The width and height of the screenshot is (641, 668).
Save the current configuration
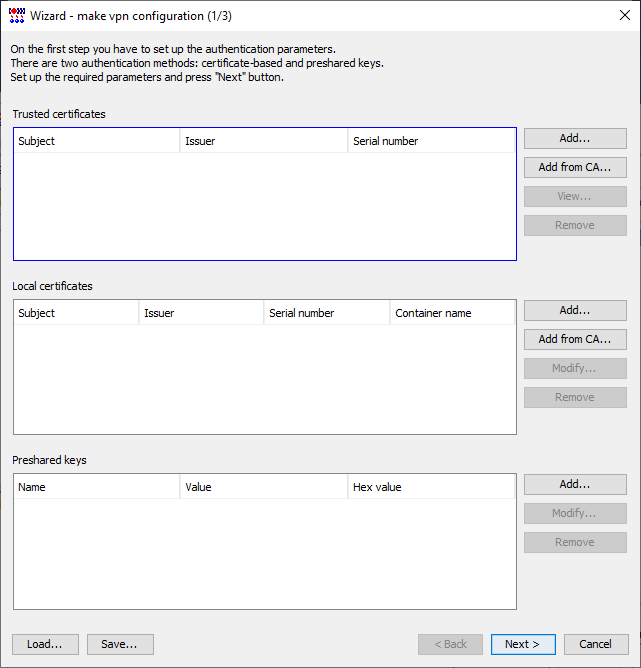click(120, 644)
